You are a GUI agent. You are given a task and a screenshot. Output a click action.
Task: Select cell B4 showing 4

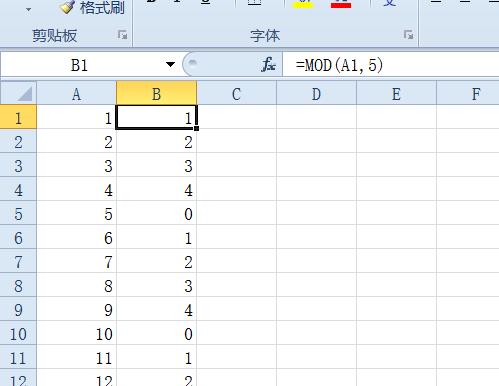(156, 189)
